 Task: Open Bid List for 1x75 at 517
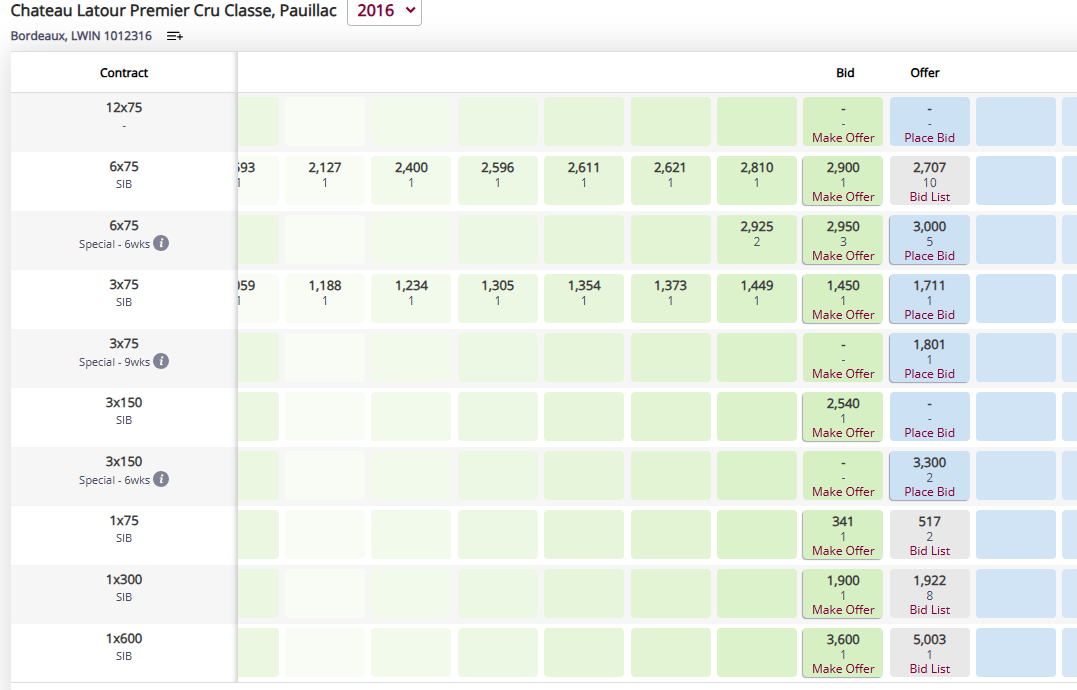929,551
